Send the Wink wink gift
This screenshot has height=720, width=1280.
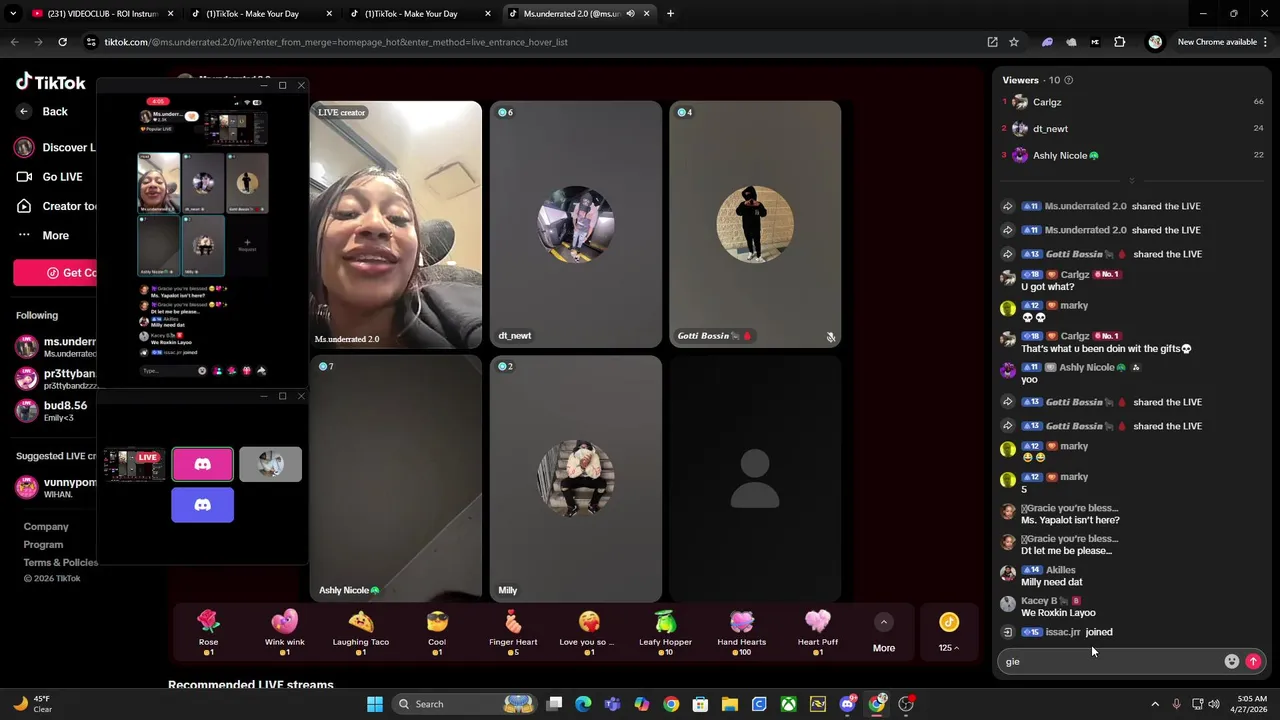pos(284,632)
